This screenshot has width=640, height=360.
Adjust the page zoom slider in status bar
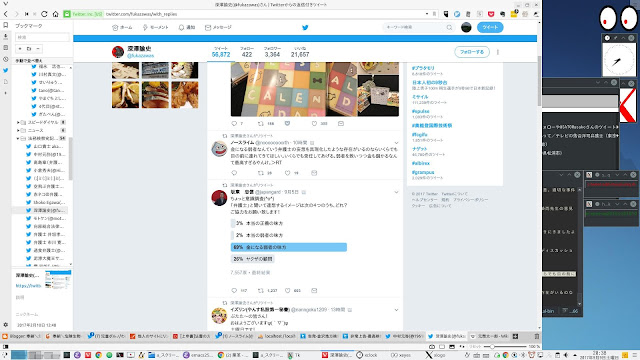pos(506,347)
